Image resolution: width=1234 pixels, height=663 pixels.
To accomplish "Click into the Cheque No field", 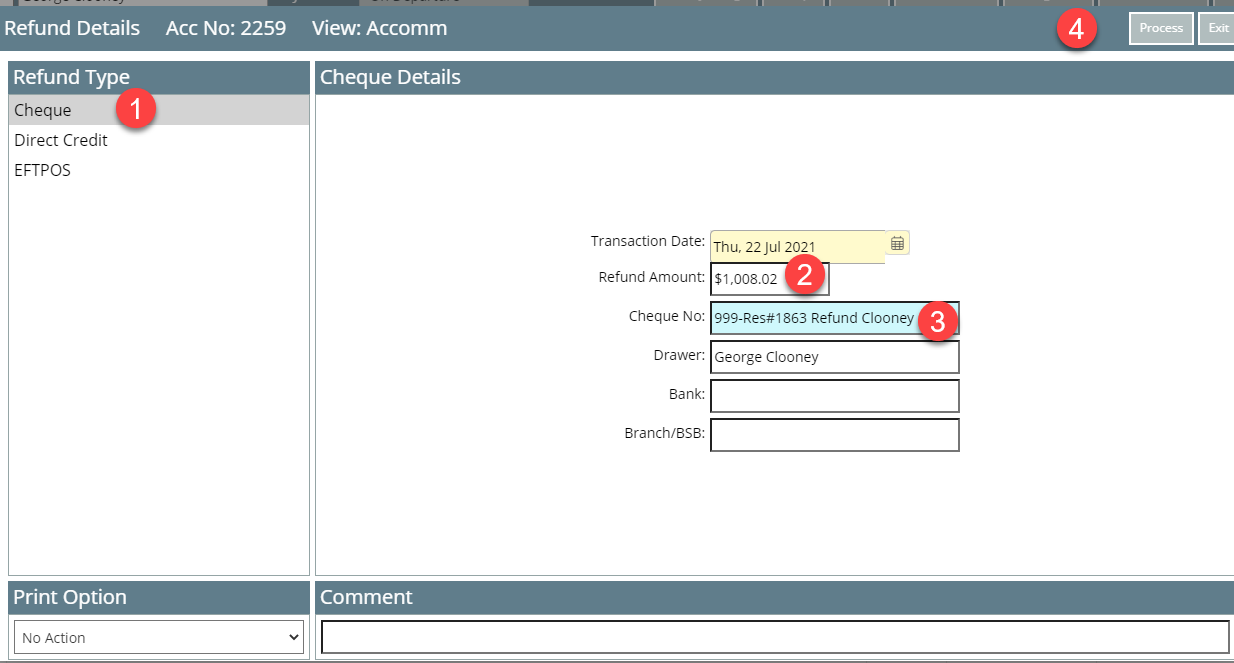I will 810,318.
